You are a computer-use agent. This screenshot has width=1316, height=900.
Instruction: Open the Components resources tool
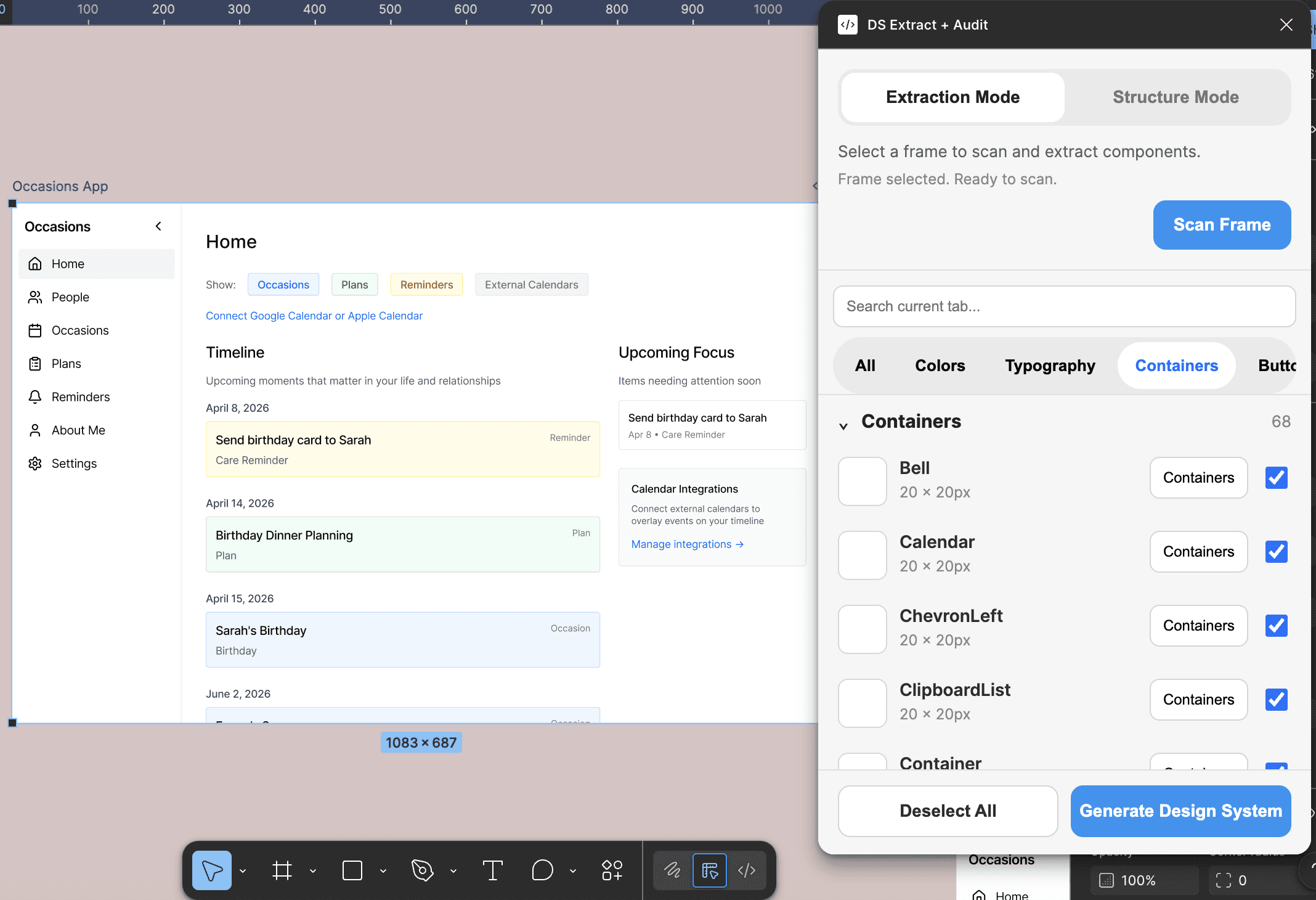[x=612, y=870]
